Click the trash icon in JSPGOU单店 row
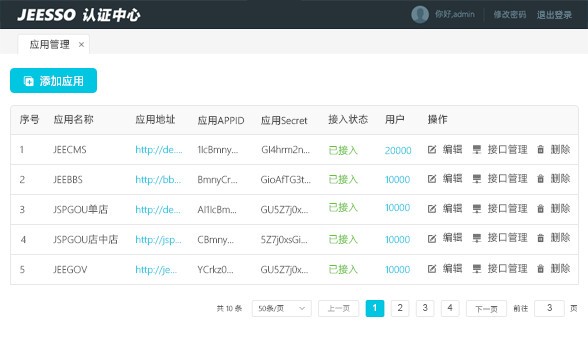This screenshot has width=588, height=360. (540, 208)
